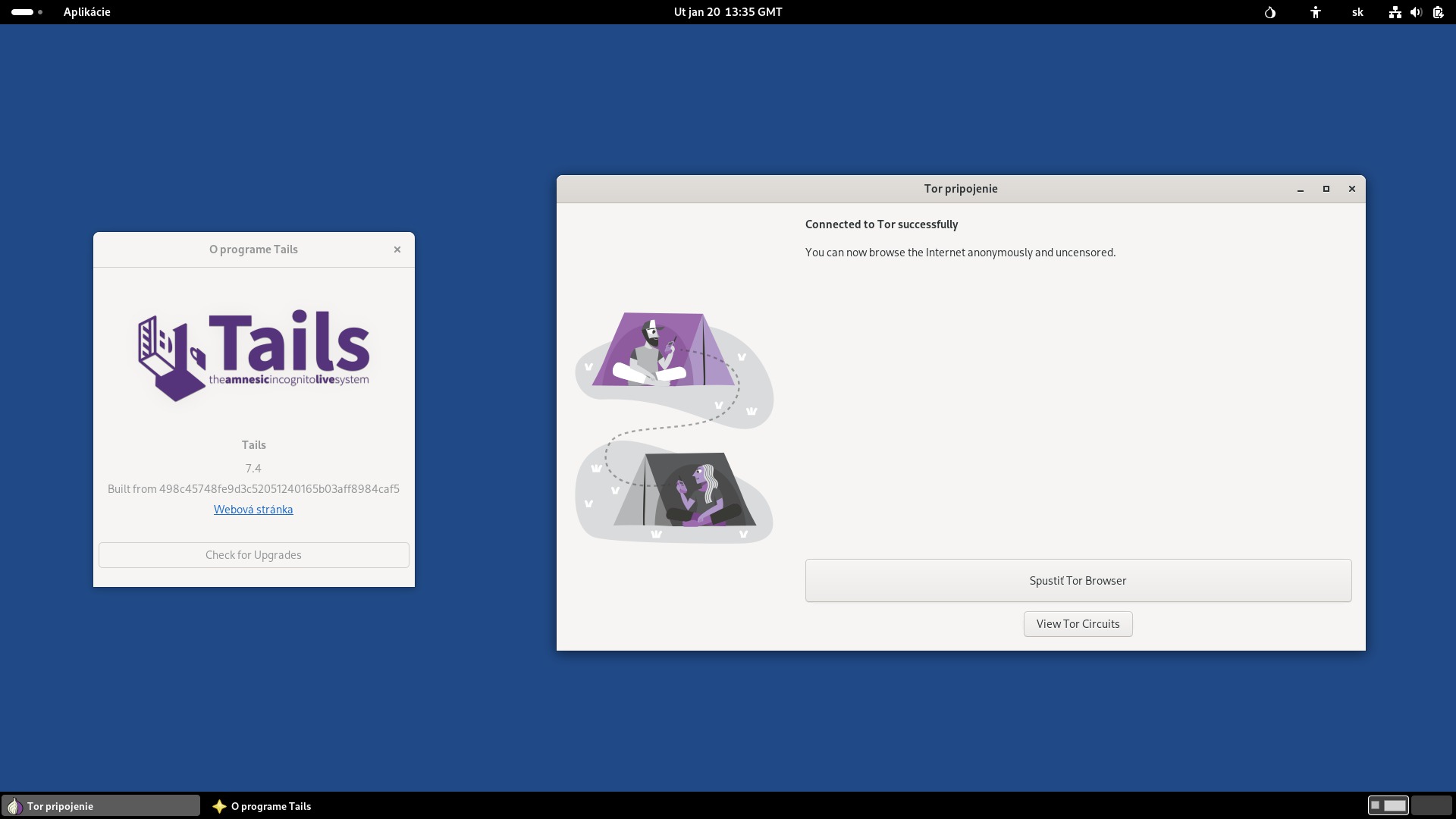Open the clock and calendar menu
The width and height of the screenshot is (1456, 819).
tap(727, 12)
